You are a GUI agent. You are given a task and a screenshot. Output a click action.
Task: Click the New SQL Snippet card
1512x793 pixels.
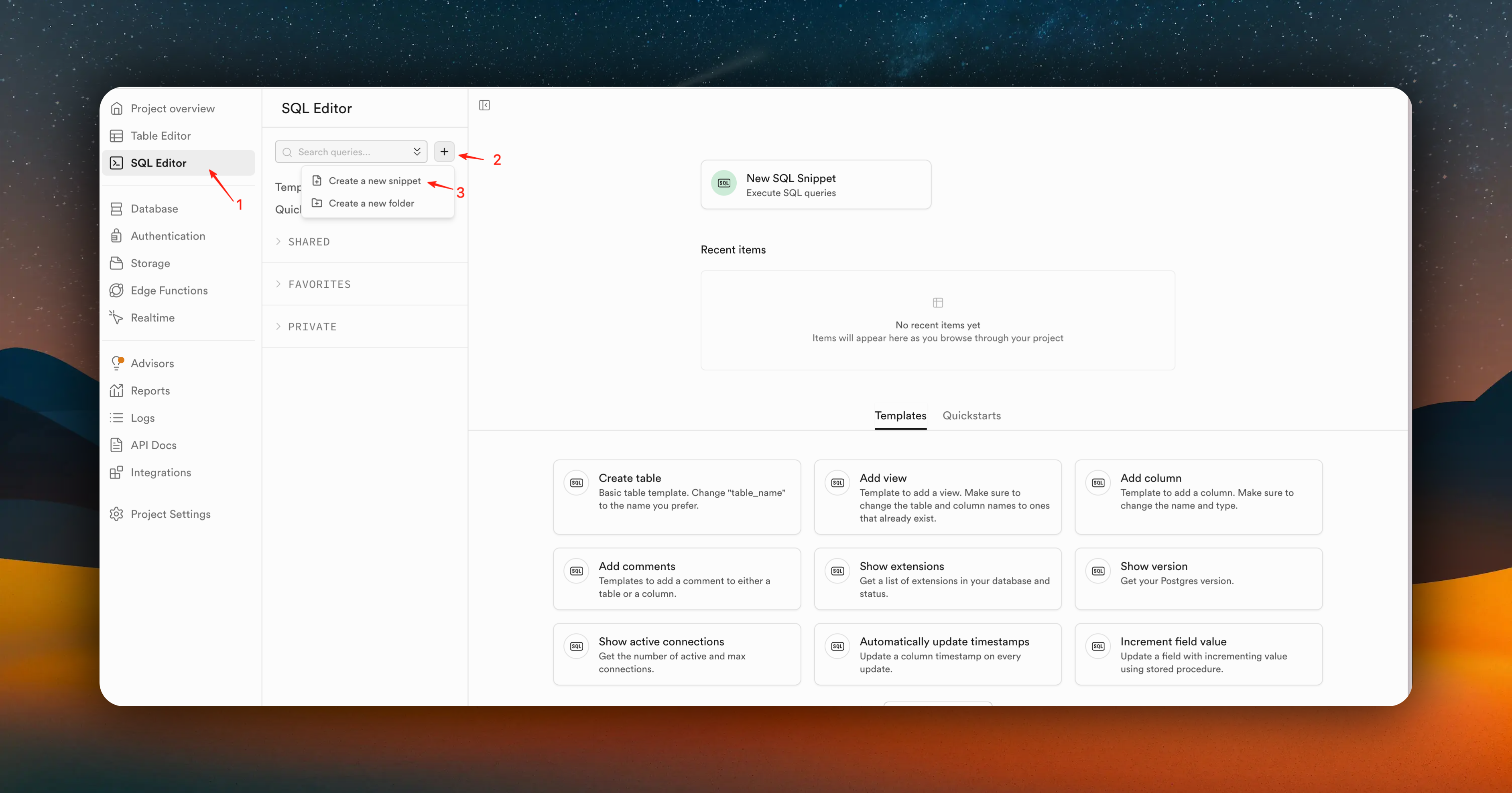pos(815,184)
